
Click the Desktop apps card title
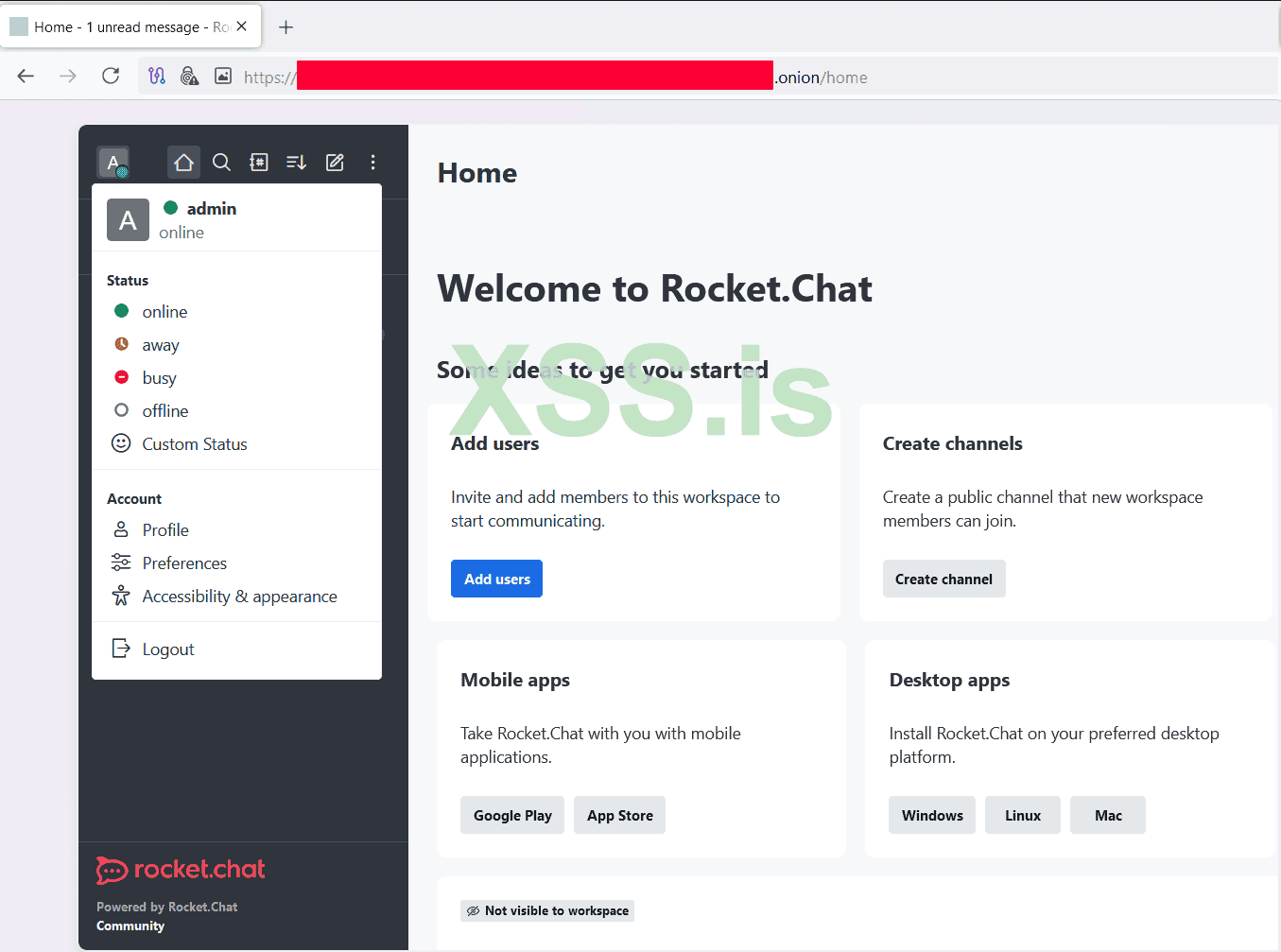pos(949,680)
